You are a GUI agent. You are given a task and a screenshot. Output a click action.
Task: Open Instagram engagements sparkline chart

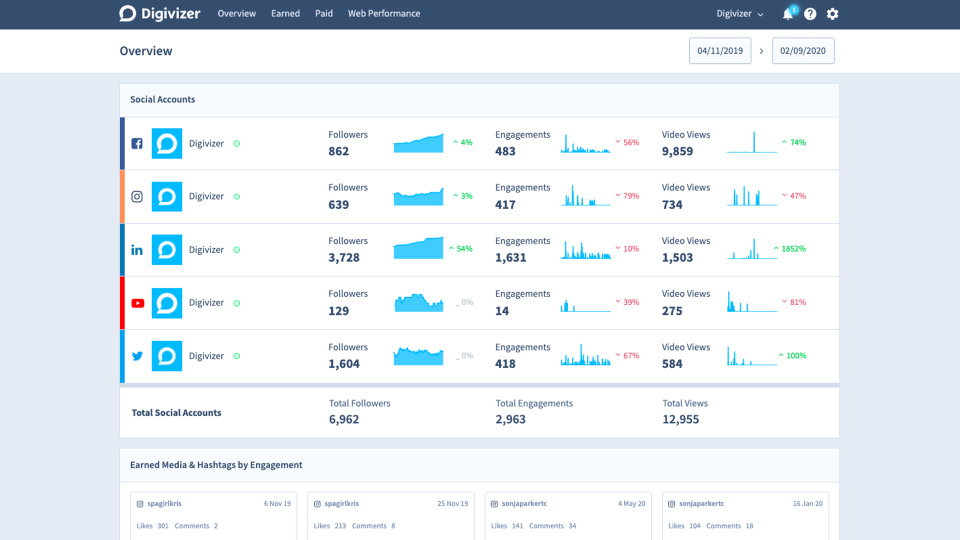tap(585, 196)
